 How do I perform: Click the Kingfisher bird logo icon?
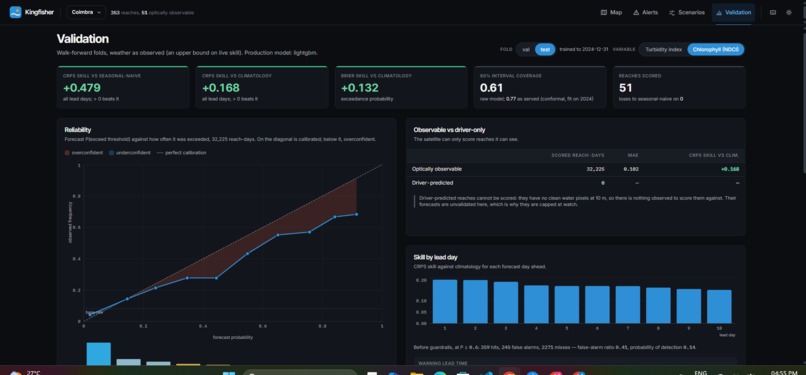[15, 12]
